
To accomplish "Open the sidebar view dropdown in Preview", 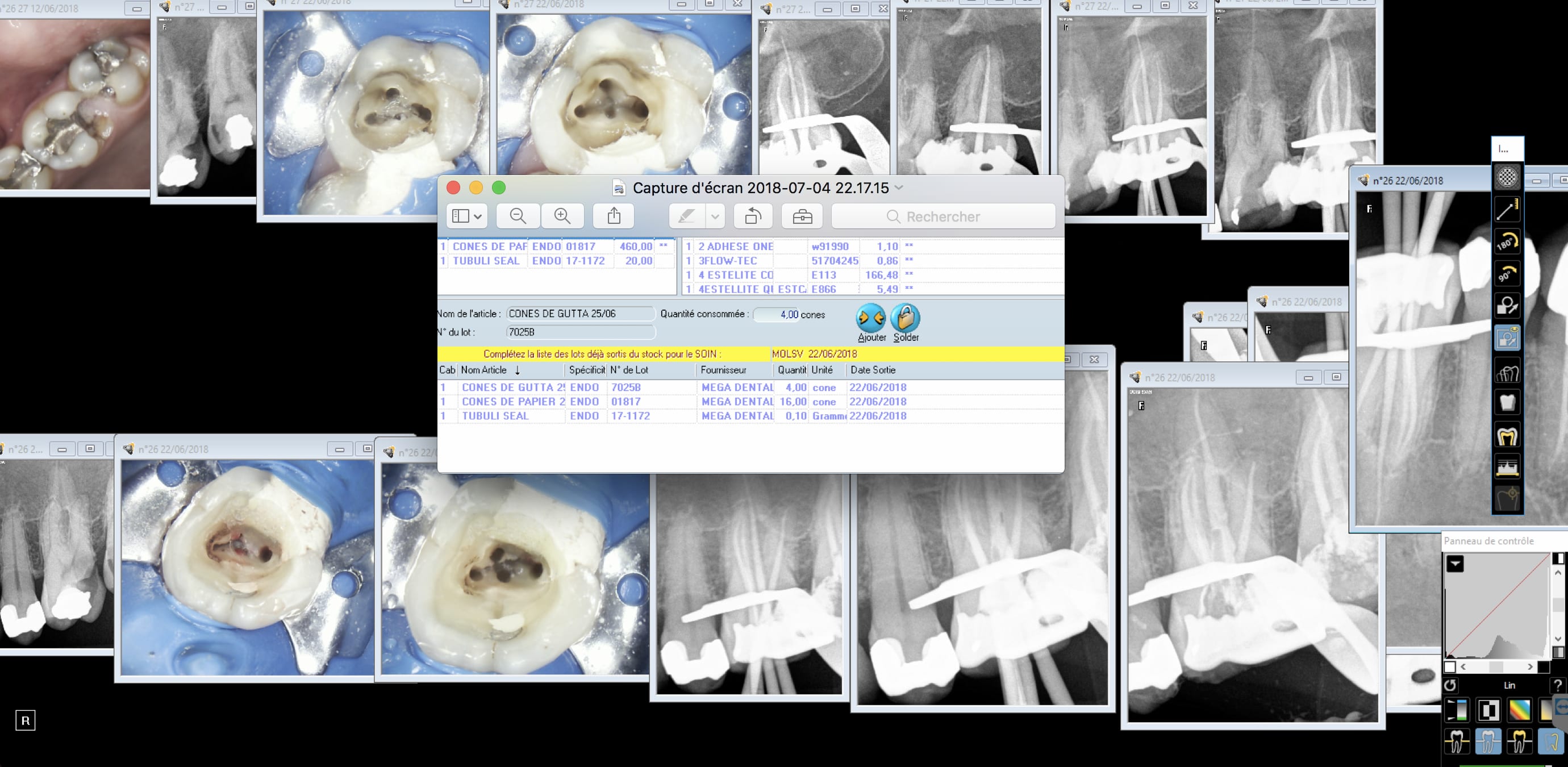I will [466, 216].
